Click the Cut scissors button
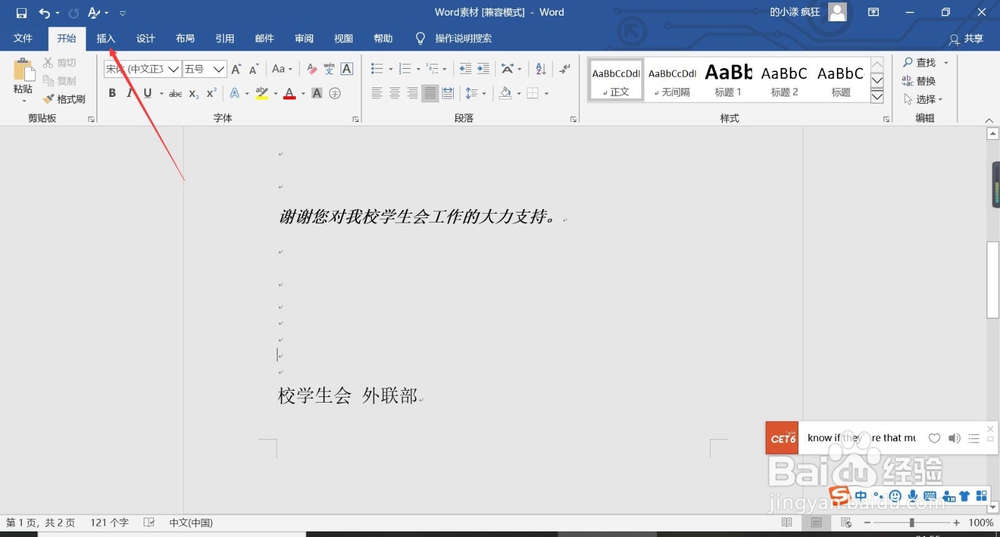 59,63
